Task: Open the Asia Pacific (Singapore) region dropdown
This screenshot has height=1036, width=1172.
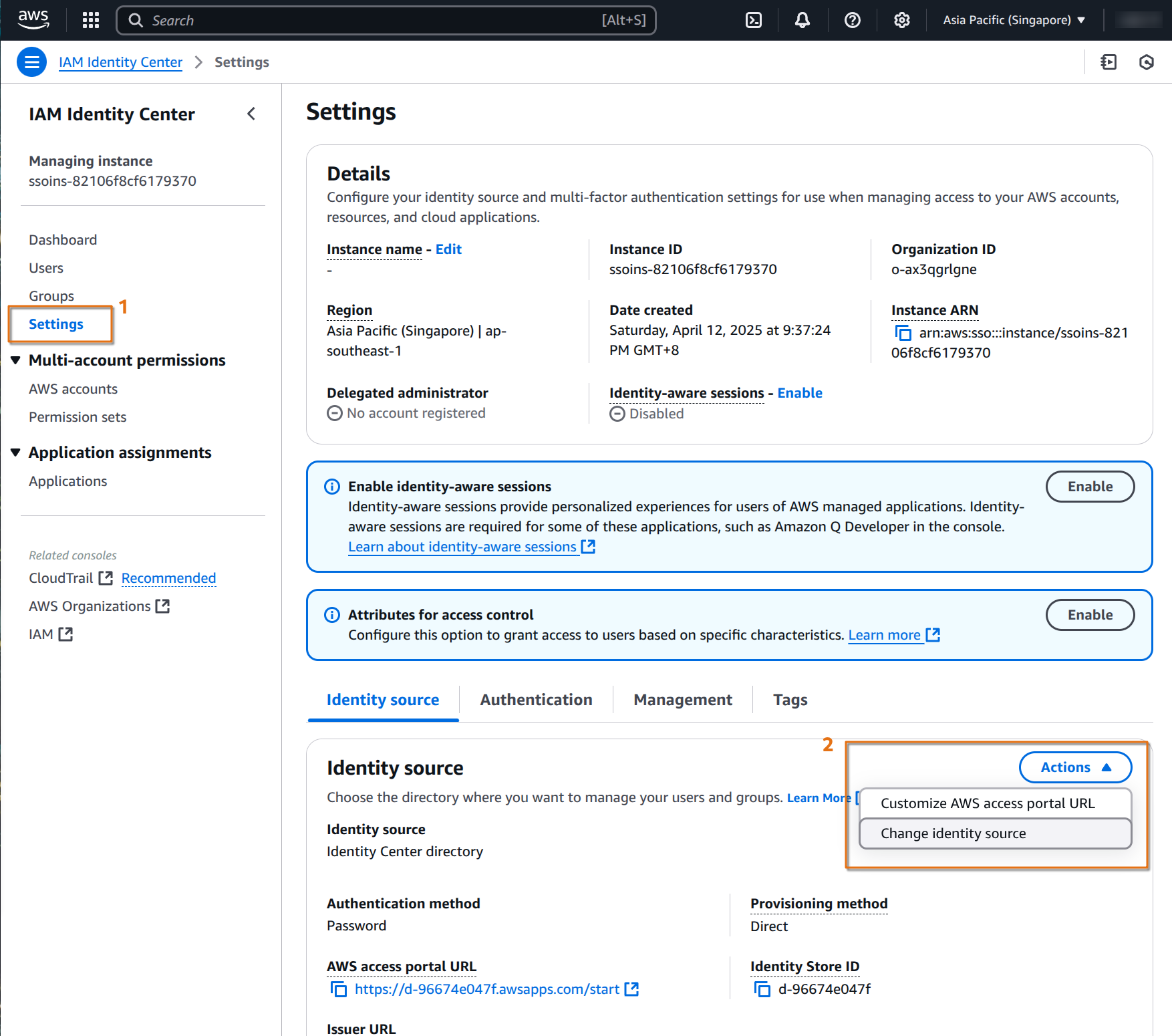Action: 1014,20
